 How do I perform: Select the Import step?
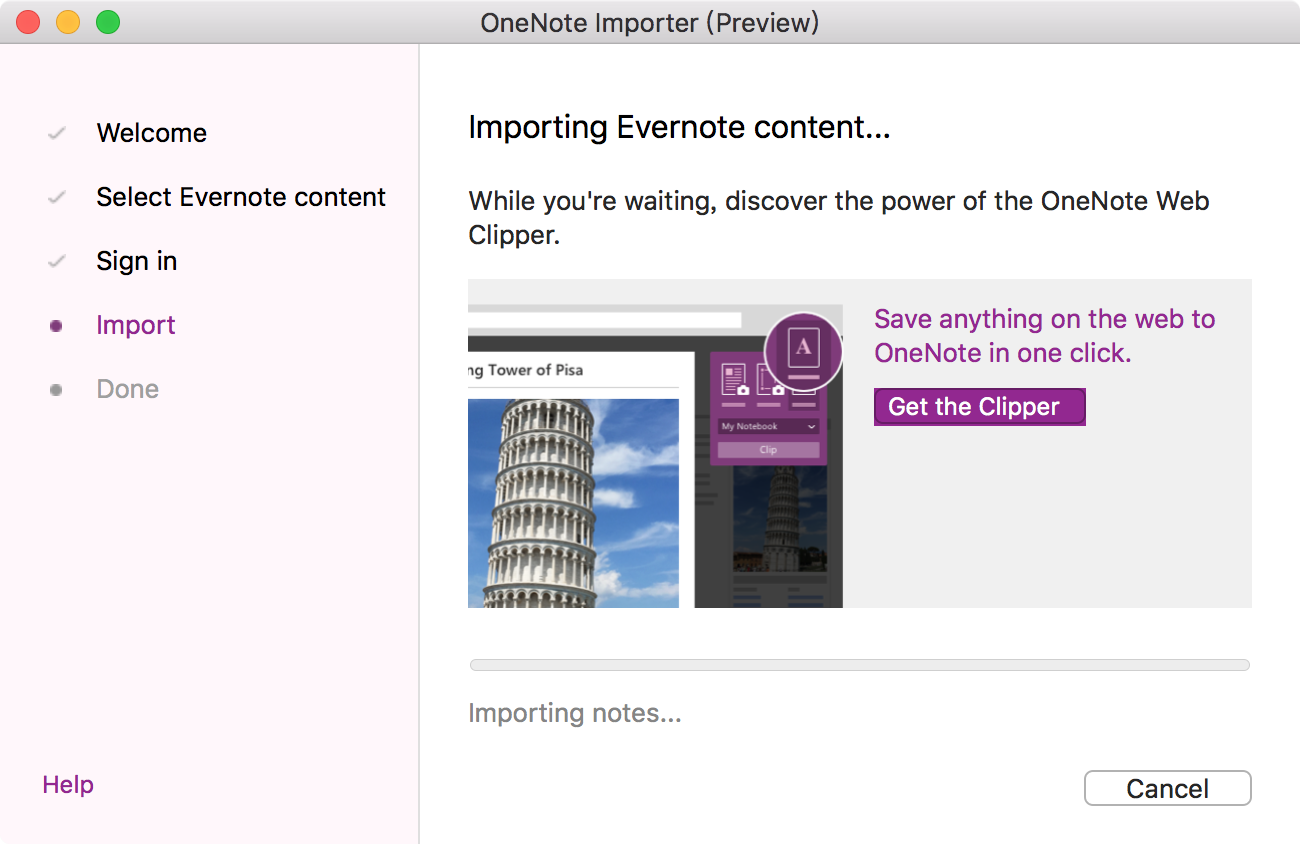[135, 325]
